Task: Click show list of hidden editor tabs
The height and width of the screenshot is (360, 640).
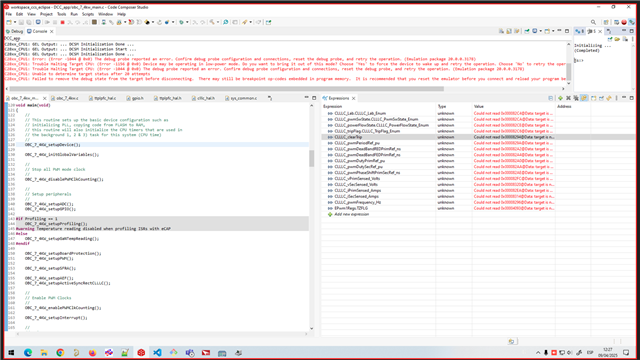Action: coord(270,98)
